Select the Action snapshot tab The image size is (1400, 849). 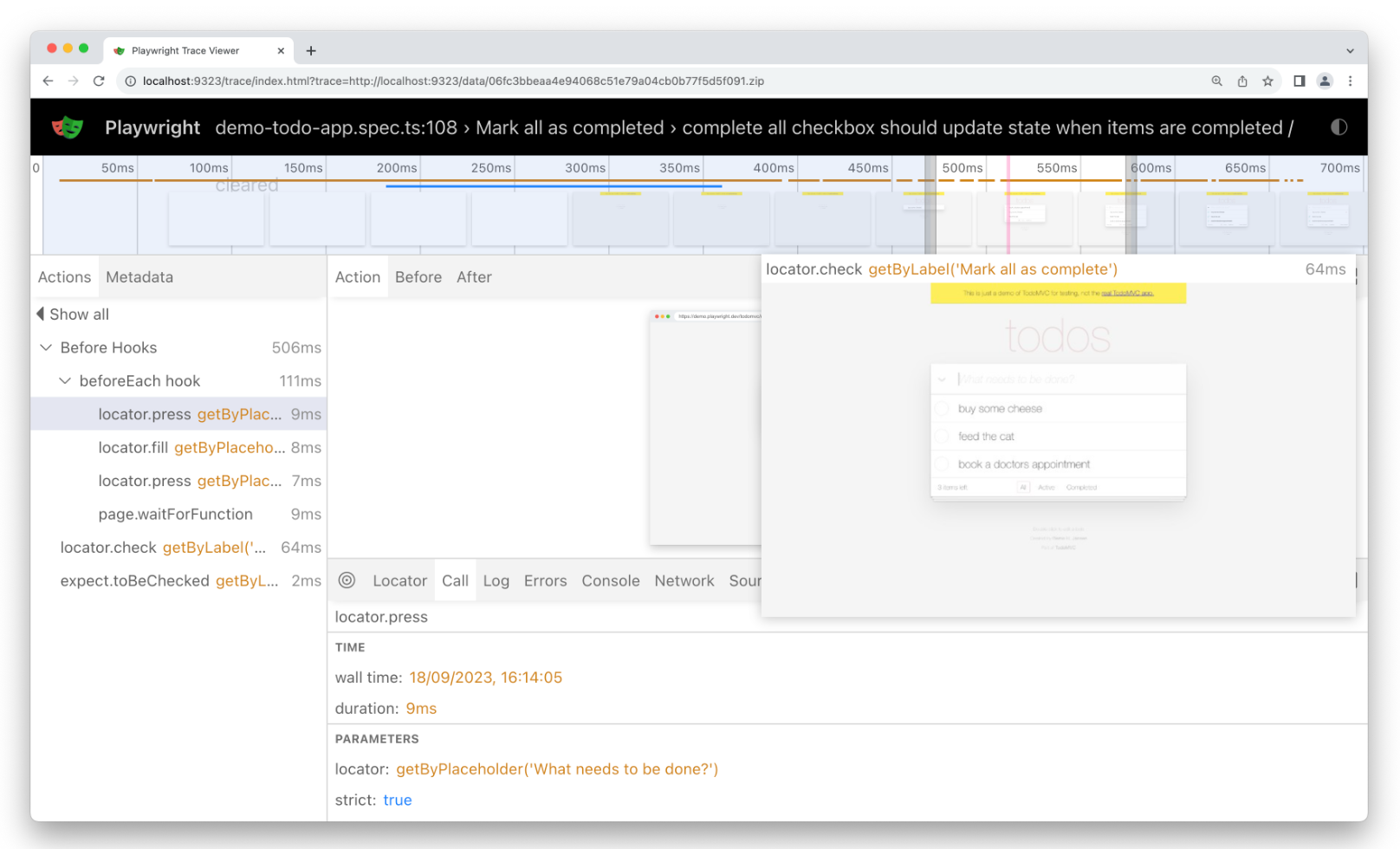[358, 277]
